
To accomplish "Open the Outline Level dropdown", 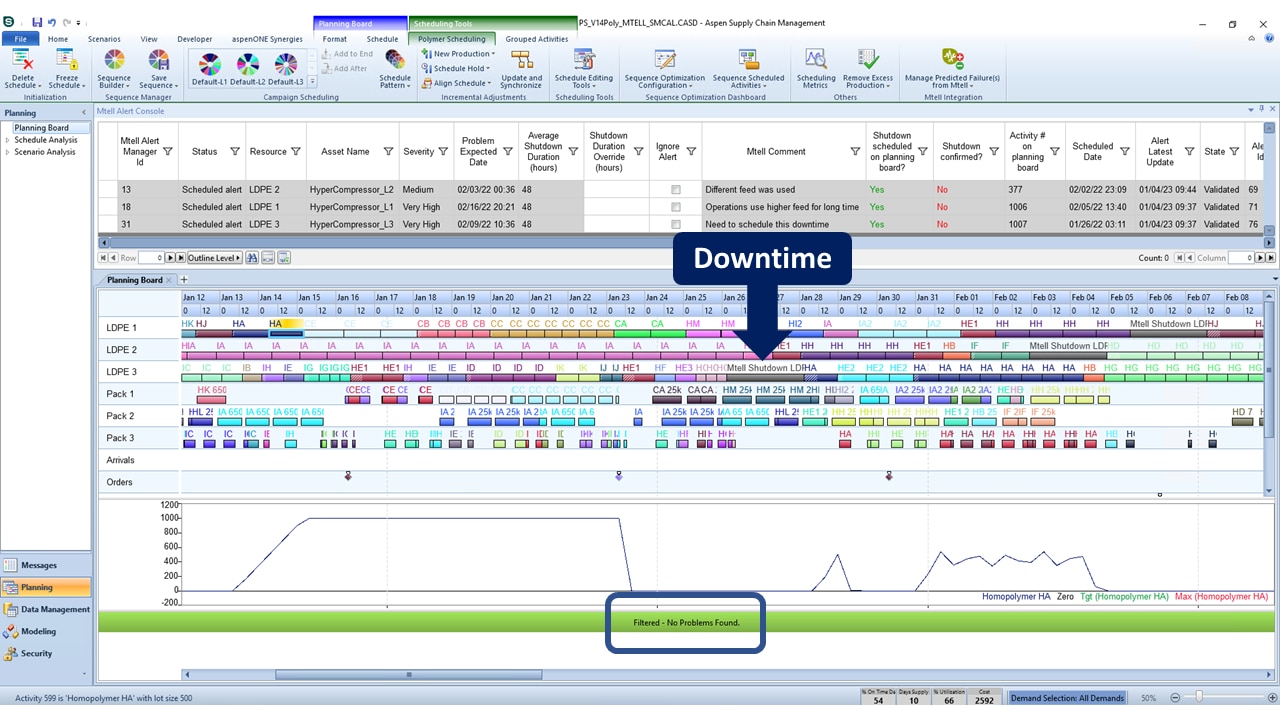I will pyautogui.click(x=214, y=258).
